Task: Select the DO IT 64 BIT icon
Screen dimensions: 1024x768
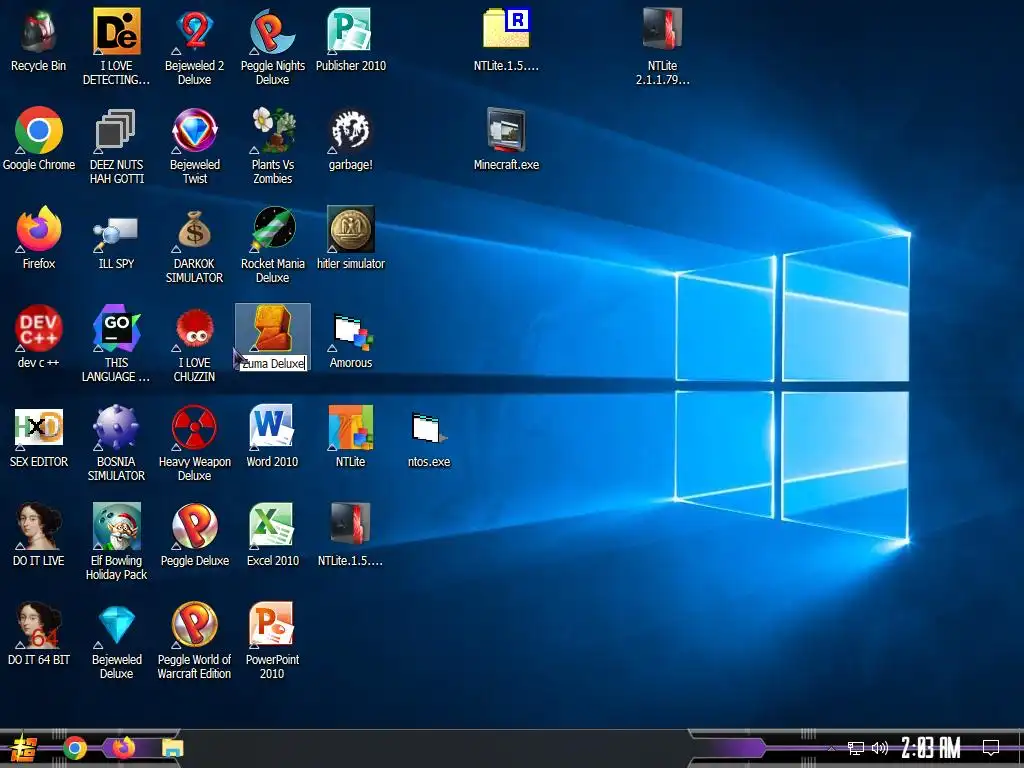Action: (x=39, y=626)
